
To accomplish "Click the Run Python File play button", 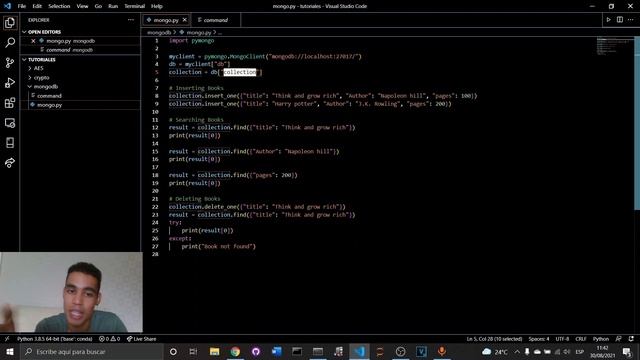I will click(x=608, y=20).
